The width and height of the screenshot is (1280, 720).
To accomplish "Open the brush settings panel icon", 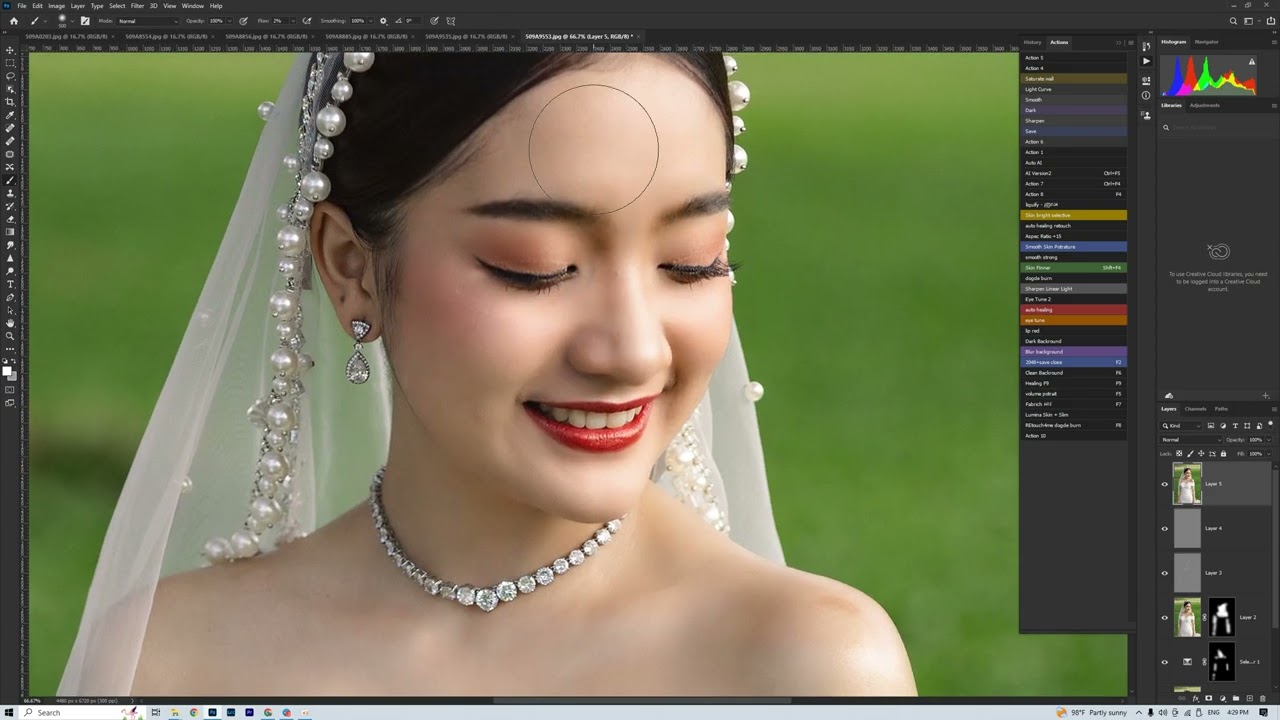I will (x=85, y=20).
